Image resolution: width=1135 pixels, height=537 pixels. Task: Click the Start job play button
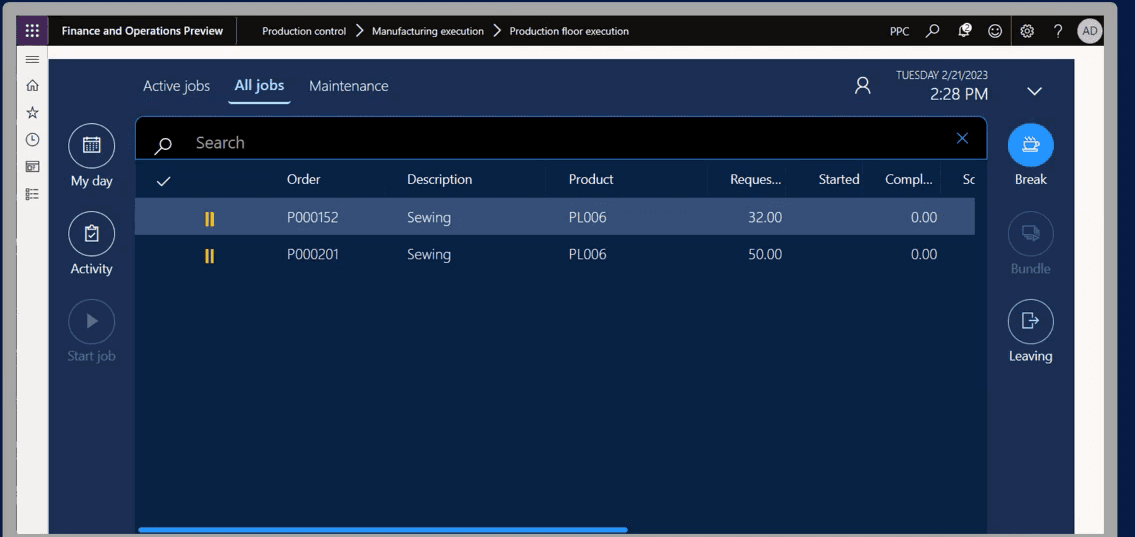click(91, 321)
